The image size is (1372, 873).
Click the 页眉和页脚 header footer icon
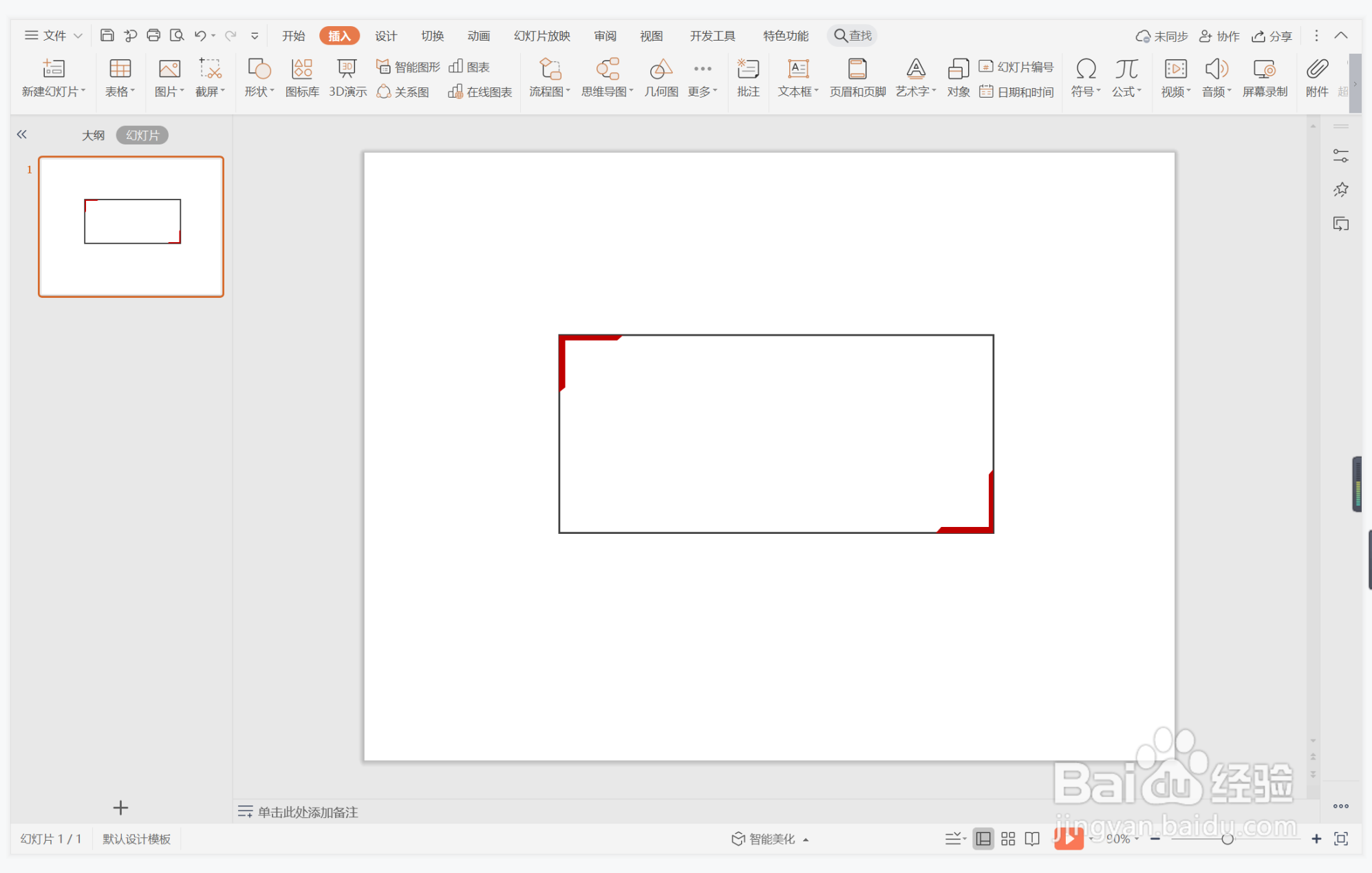pos(857,77)
